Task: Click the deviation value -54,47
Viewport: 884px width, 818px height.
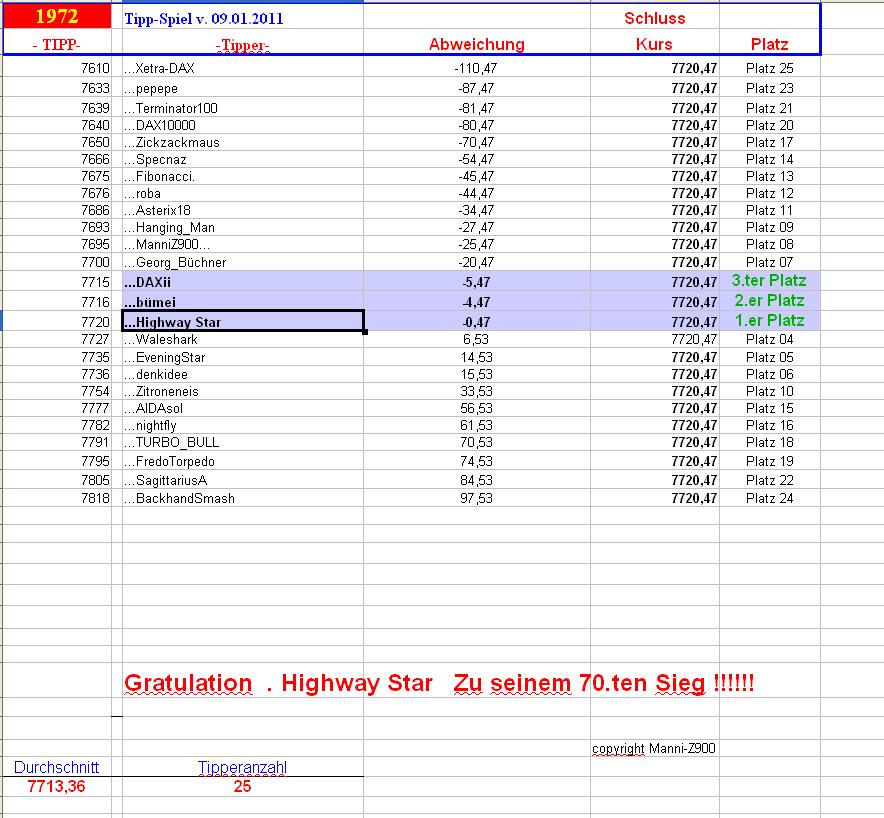Action: pyautogui.click(x=476, y=159)
